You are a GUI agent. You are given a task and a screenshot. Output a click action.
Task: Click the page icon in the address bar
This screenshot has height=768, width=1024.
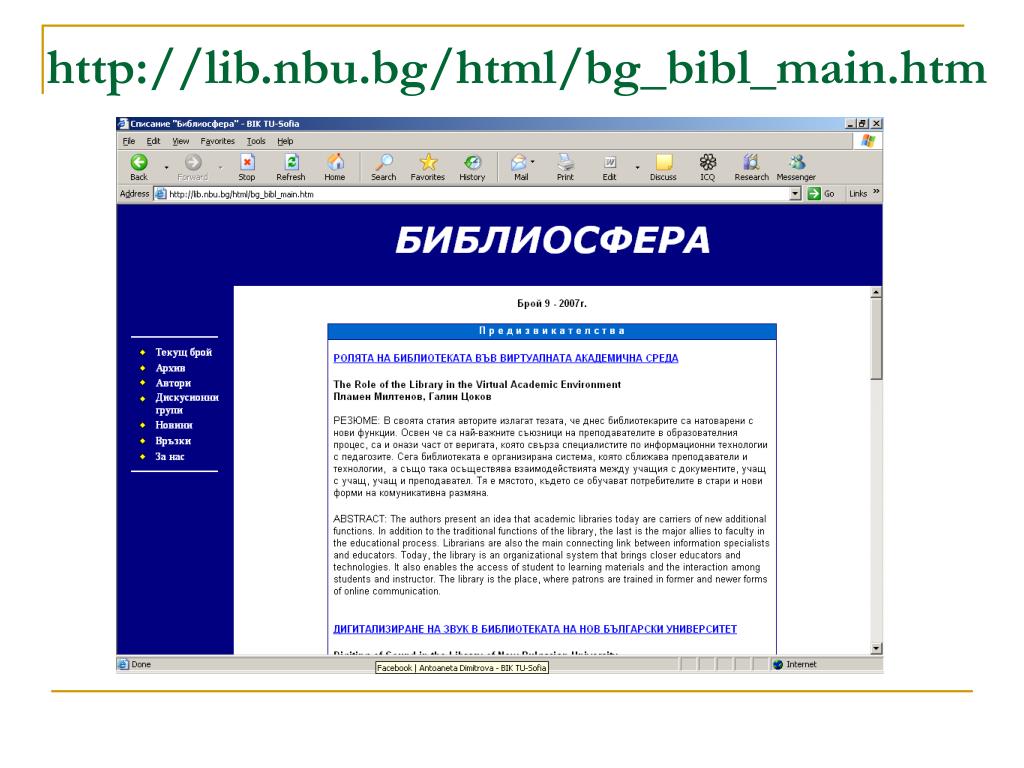point(161,194)
